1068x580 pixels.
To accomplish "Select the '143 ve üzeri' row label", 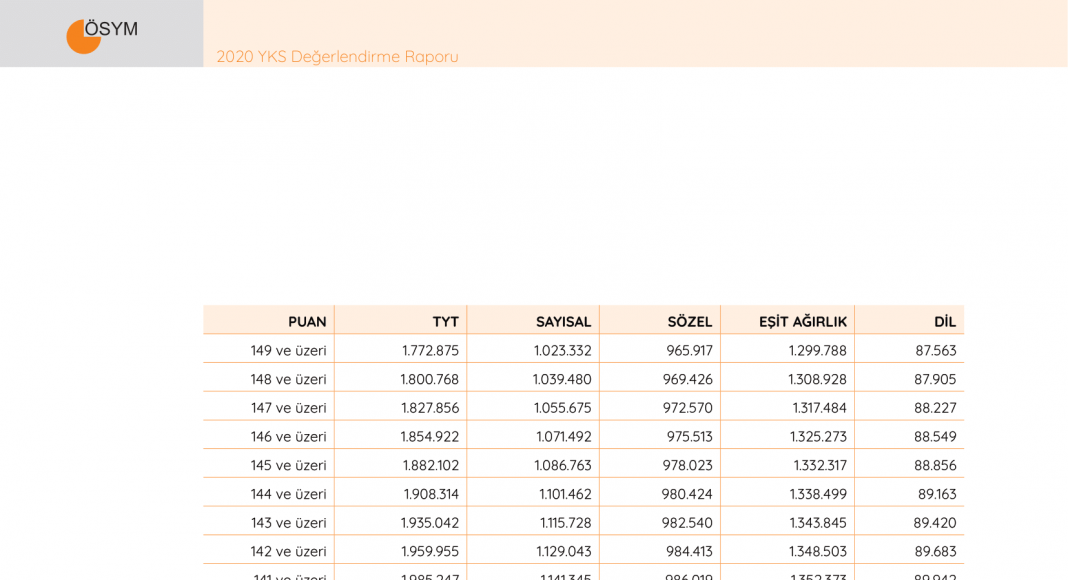I will point(289,522).
